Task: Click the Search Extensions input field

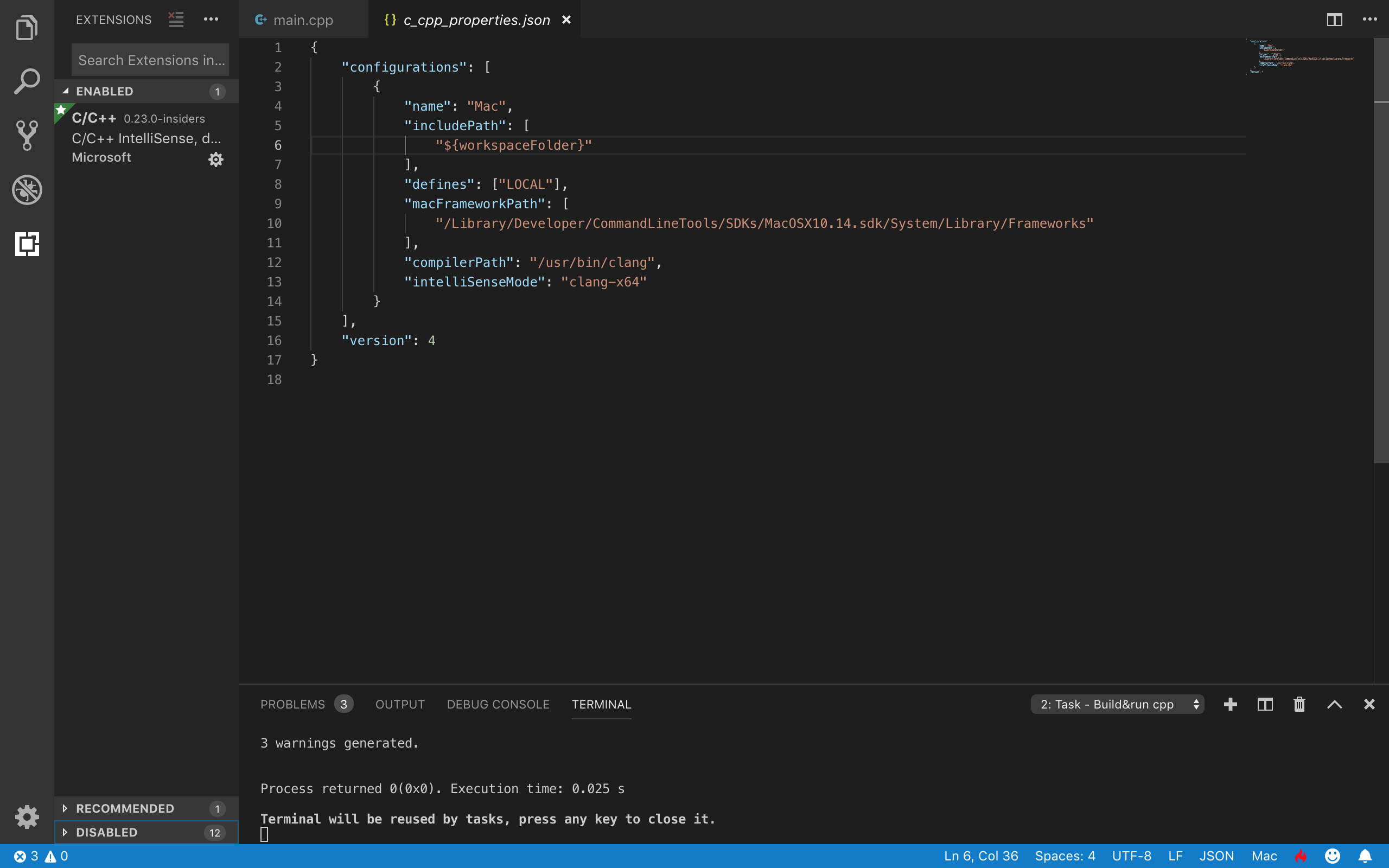Action: (150, 59)
